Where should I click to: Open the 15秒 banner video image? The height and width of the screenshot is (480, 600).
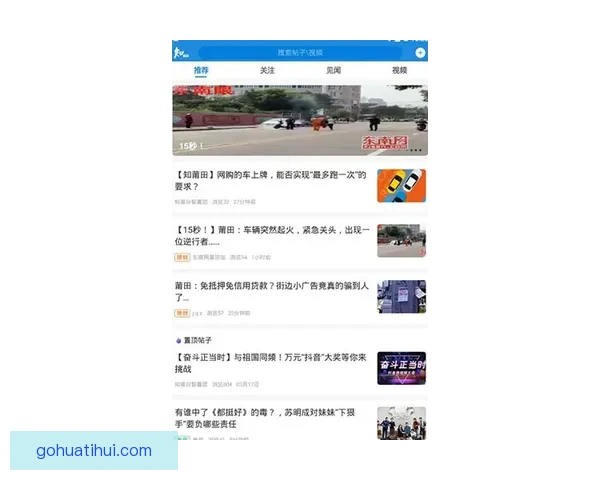point(300,120)
